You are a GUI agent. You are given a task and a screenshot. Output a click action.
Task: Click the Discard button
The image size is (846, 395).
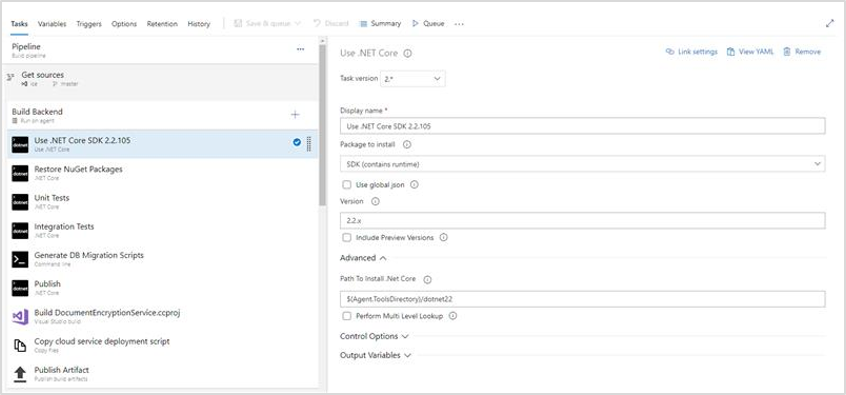pyautogui.click(x=331, y=24)
